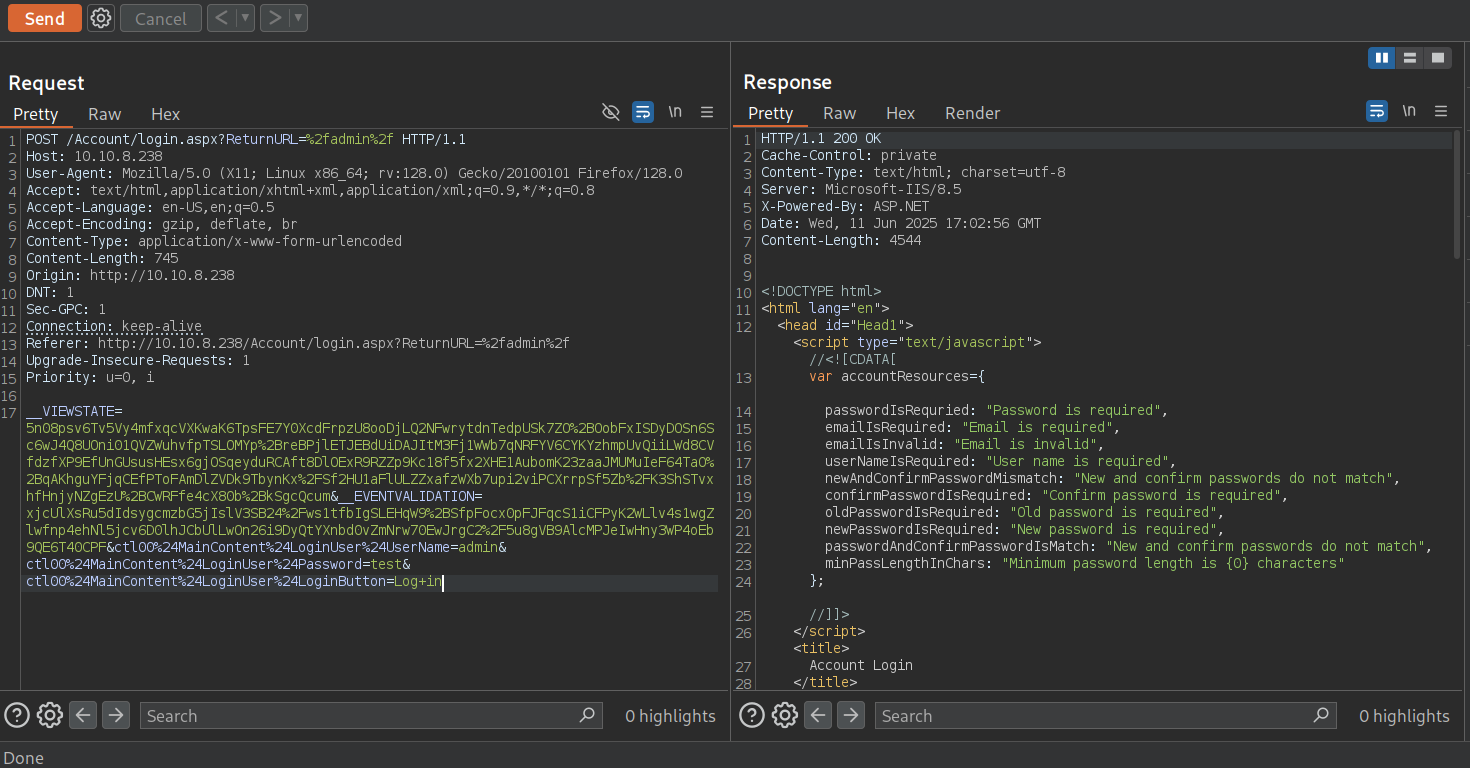
Task: Toggle line wrap in Request panel
Action: [x=643, y=112]
